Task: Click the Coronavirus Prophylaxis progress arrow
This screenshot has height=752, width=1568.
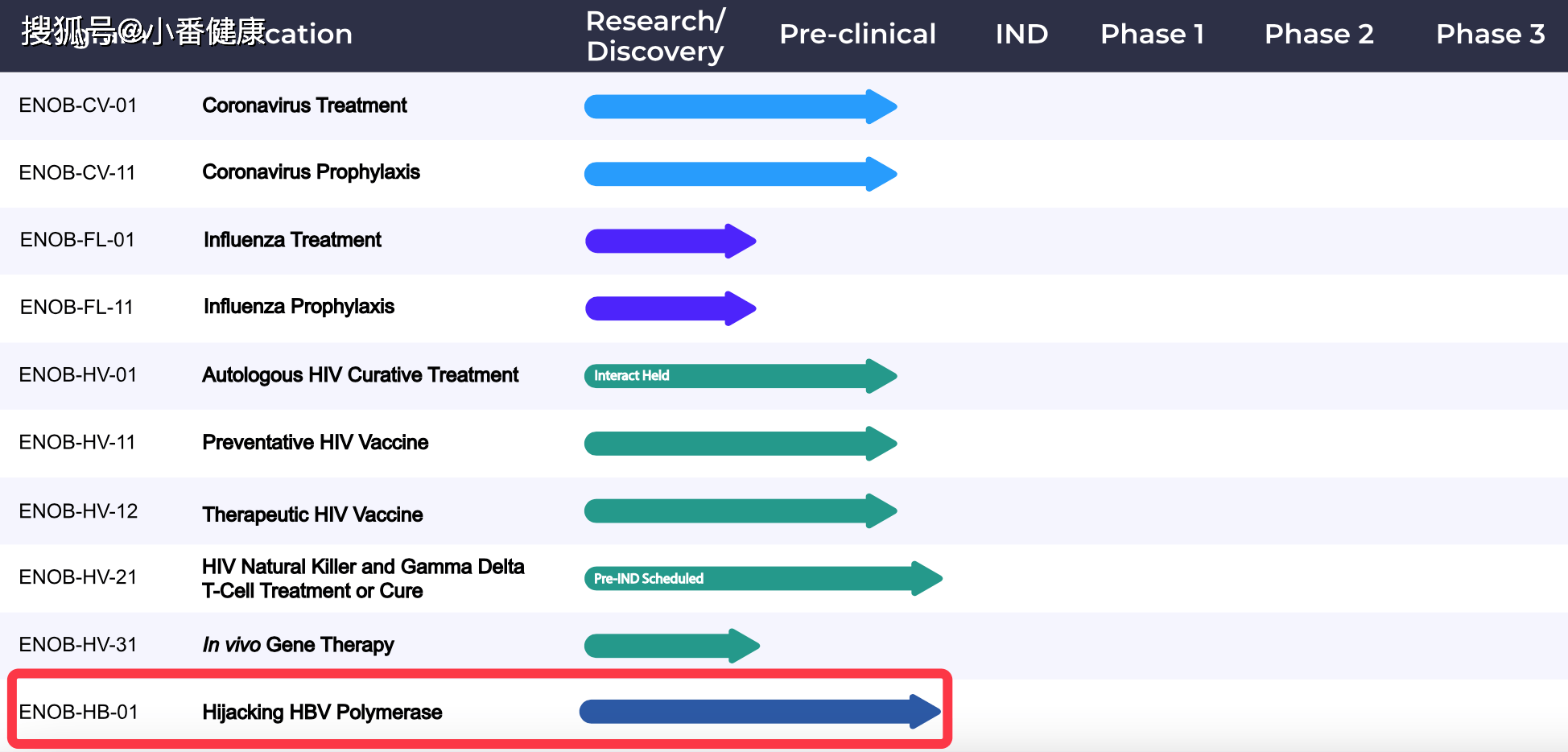Action: click(739, 174)
